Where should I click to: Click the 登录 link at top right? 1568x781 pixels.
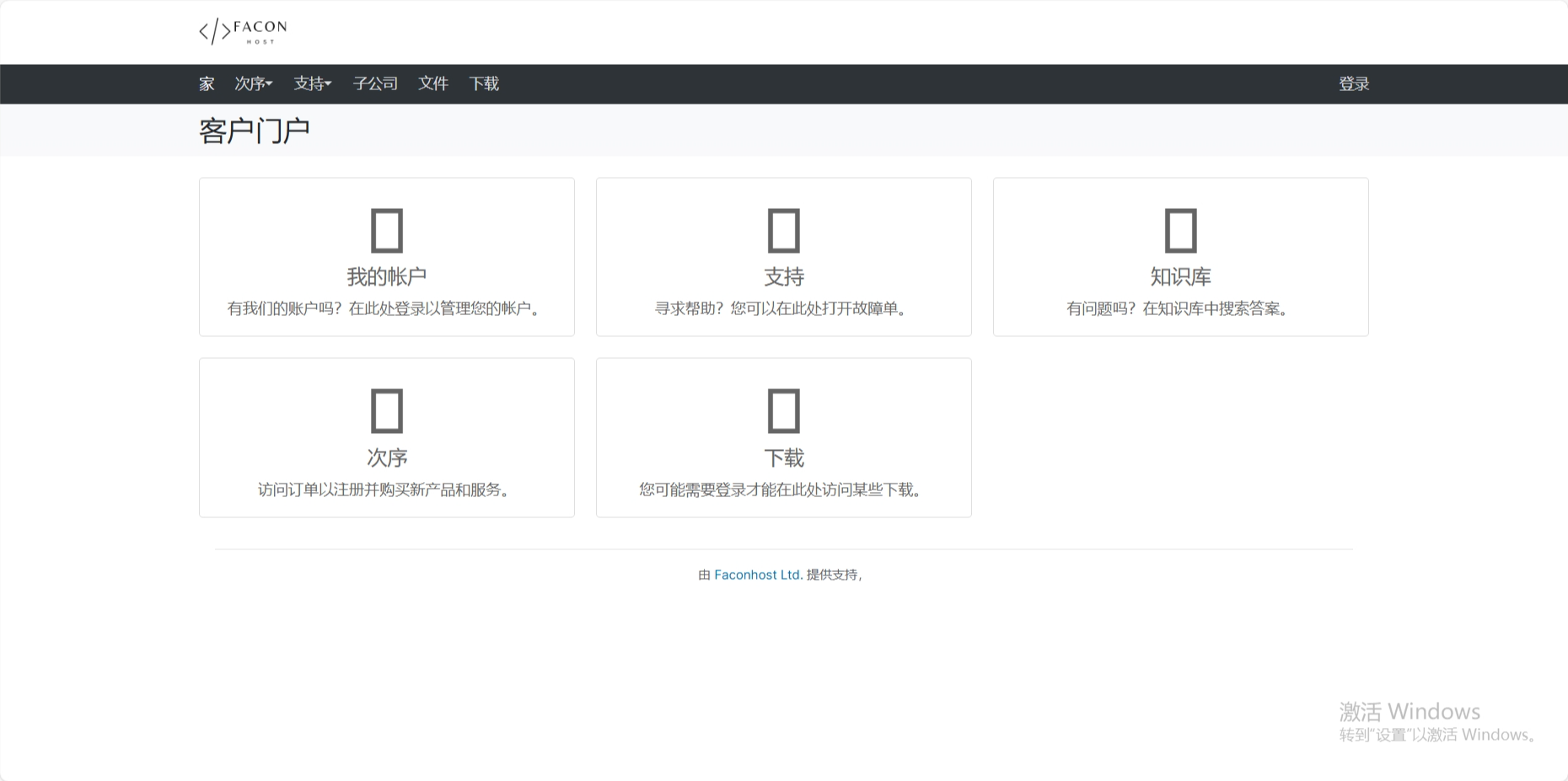1354,83
